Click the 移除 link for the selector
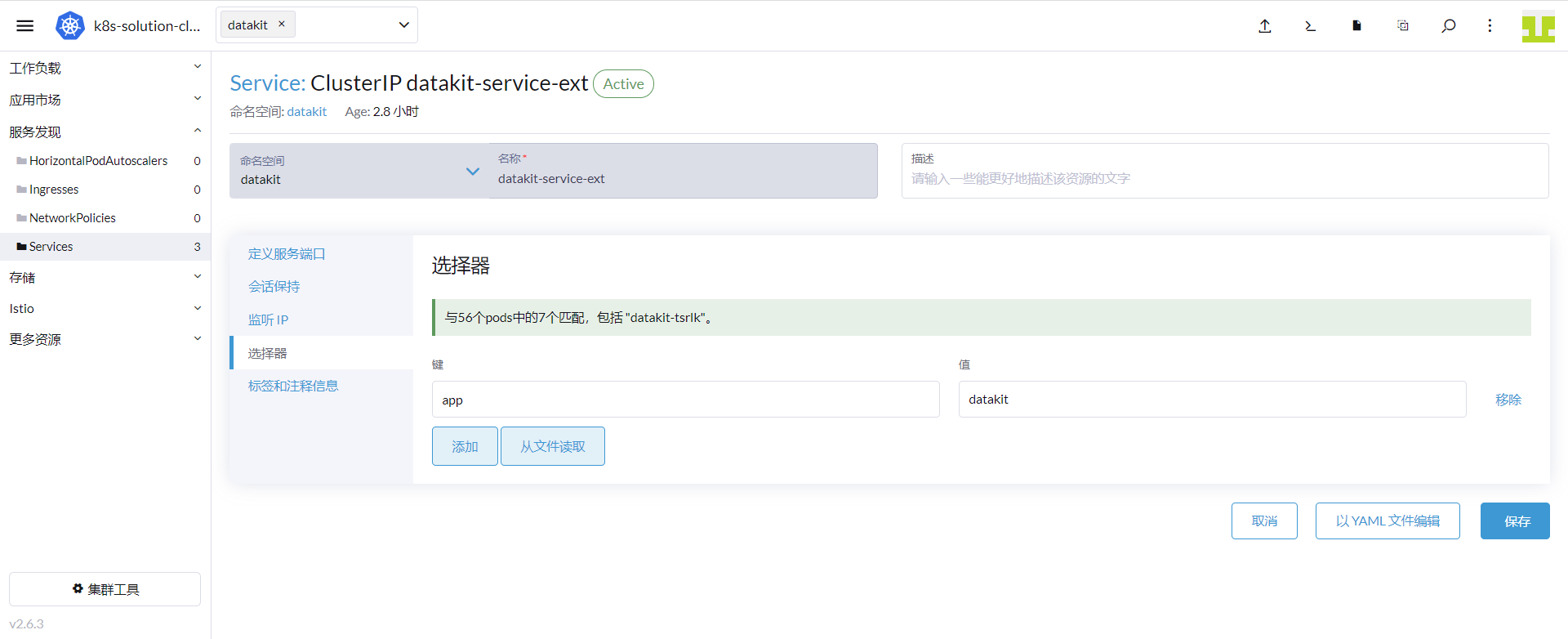 click(1508, 400)
